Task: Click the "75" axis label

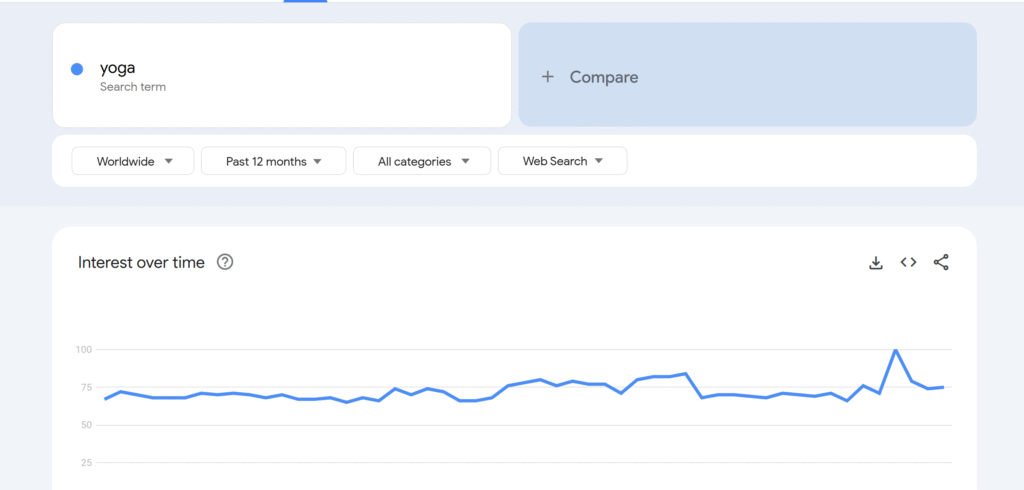Action: pyautogui.click(x=87, y=387)
